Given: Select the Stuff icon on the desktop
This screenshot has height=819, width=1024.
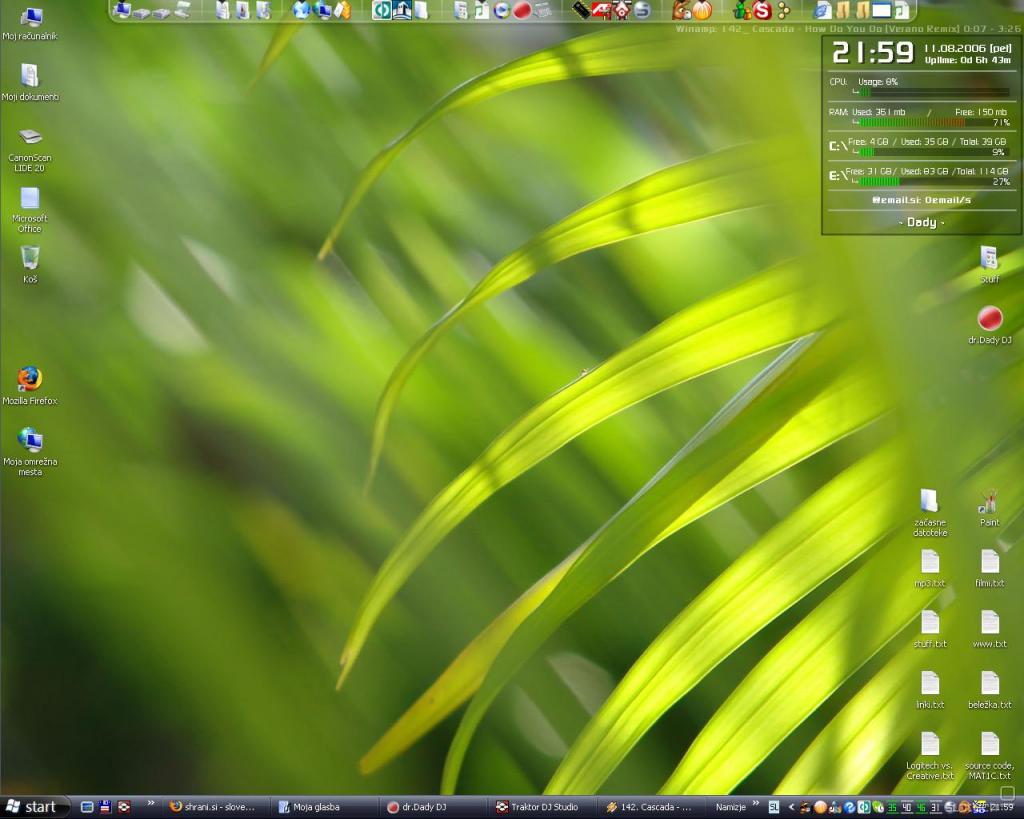Looking at the screenshot, I should click(989, 265).
